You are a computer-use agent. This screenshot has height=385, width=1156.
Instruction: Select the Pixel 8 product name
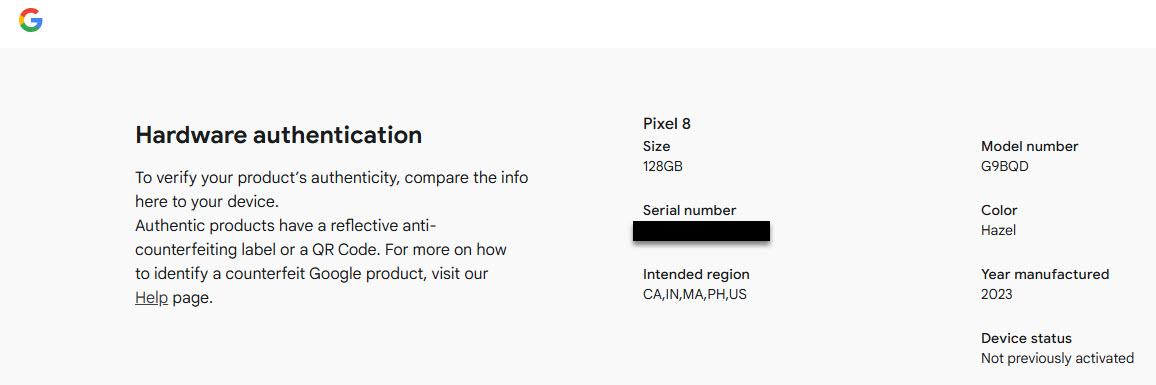666,124
